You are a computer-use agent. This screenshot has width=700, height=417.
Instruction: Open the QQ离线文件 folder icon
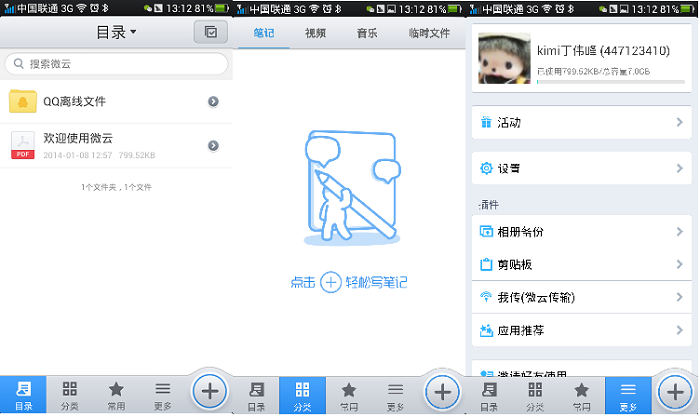click(23, 101)
